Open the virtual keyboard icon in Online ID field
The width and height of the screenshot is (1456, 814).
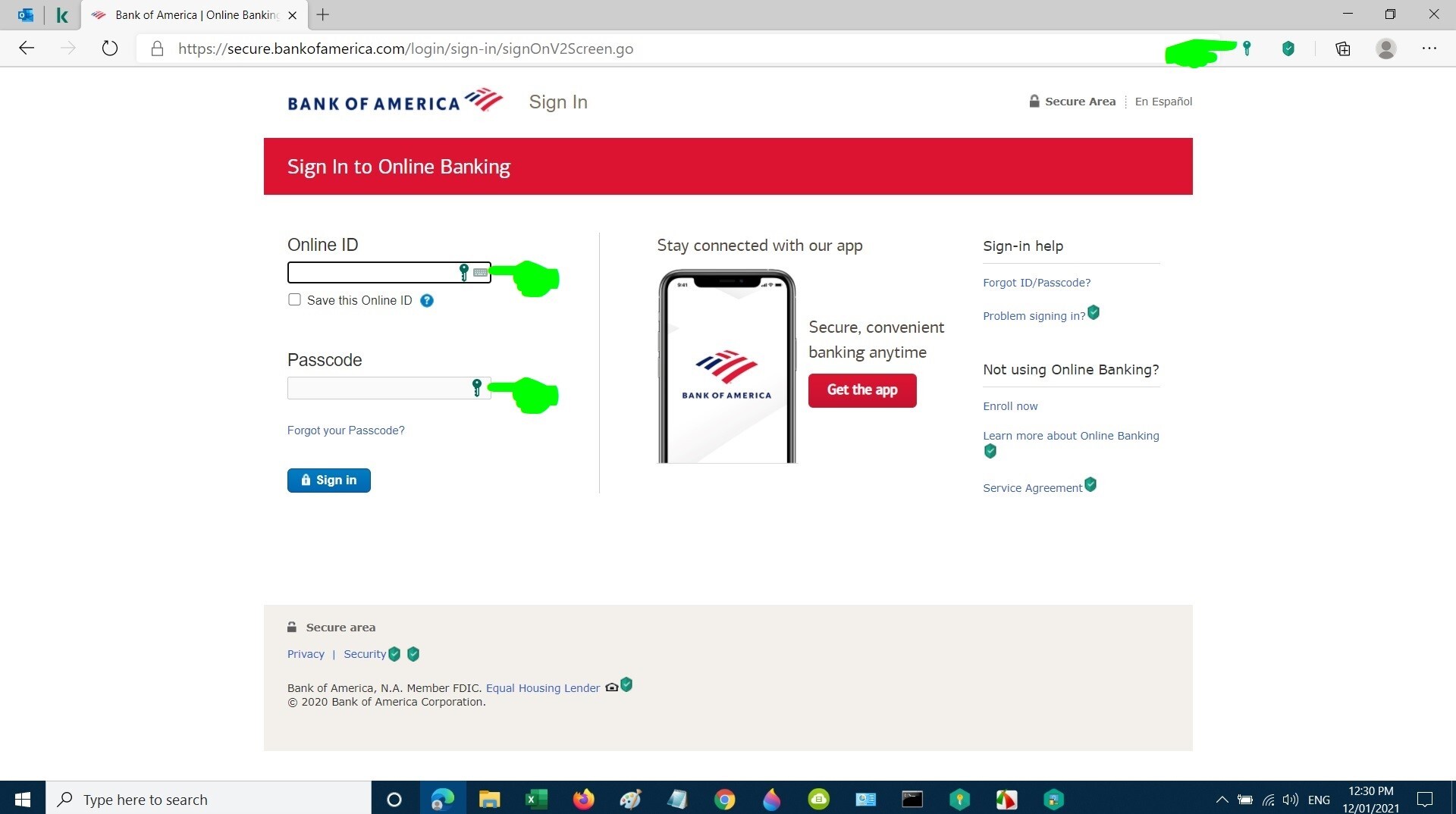[480, 272]
